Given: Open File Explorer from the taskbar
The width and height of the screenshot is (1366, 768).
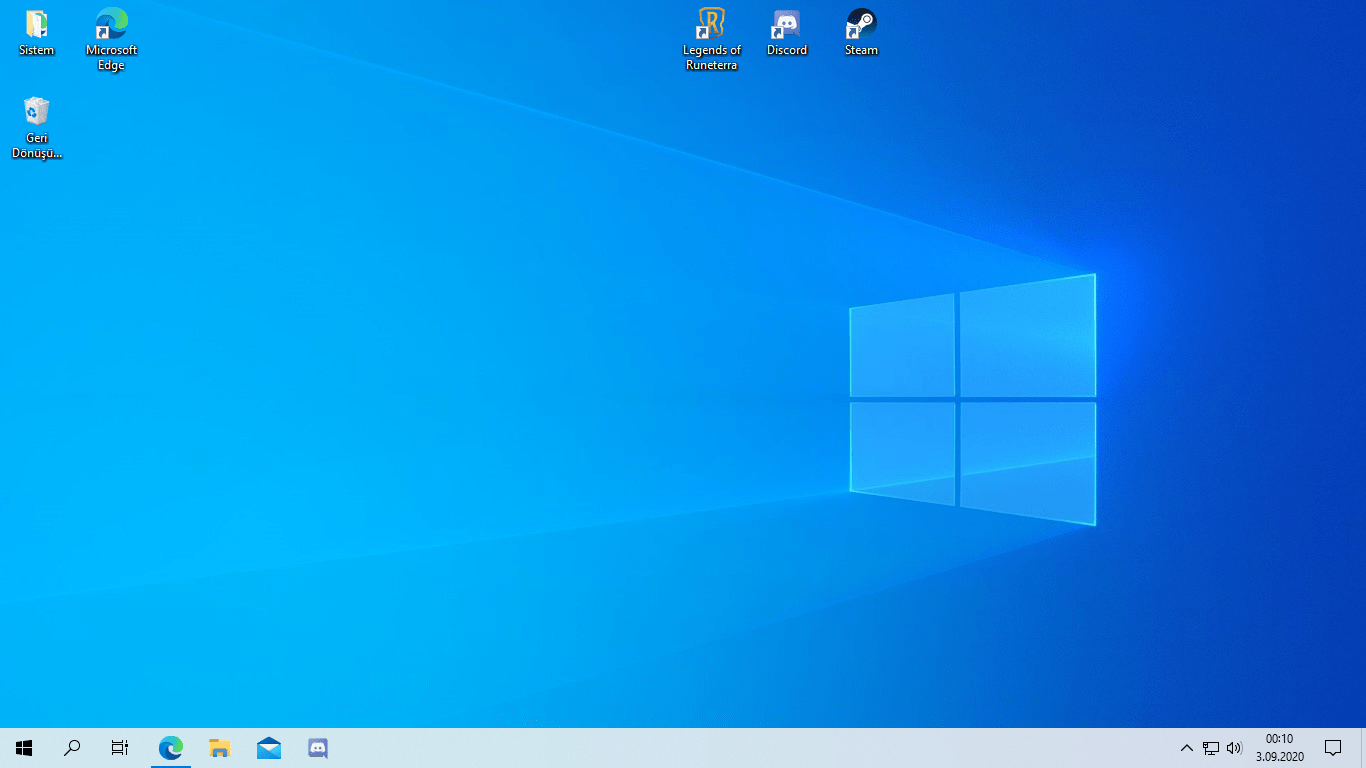Looking at the screenshot, I should 220,748.
